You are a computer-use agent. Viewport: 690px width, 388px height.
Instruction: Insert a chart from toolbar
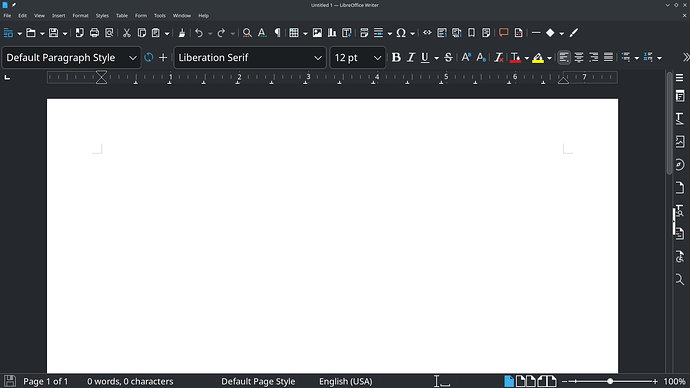(332, 33)
